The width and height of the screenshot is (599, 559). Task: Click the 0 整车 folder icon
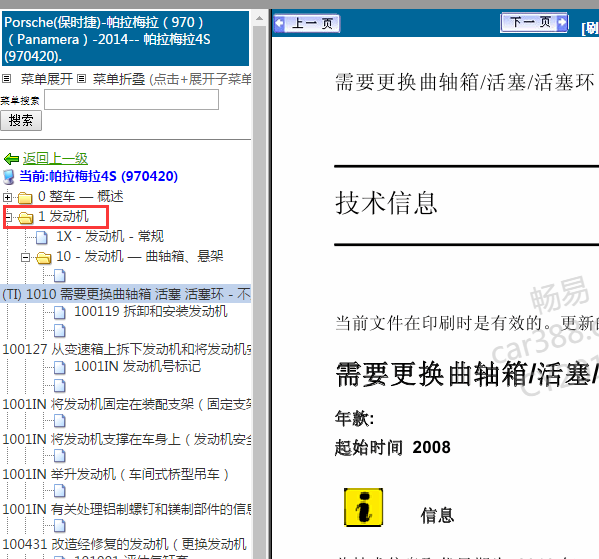point(25,198)
